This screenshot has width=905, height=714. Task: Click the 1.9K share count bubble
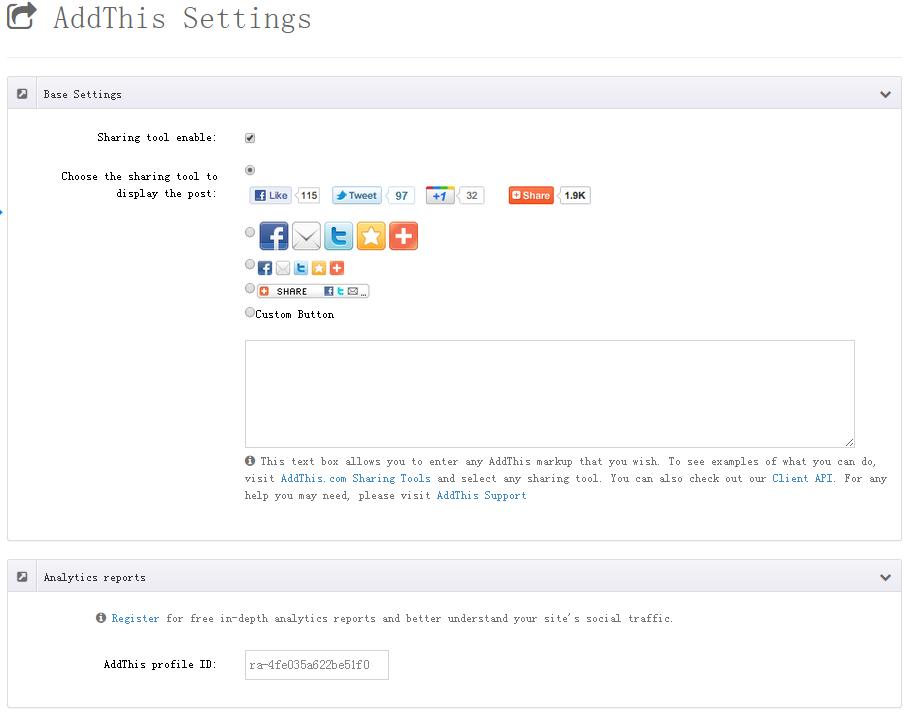point(574,196)
